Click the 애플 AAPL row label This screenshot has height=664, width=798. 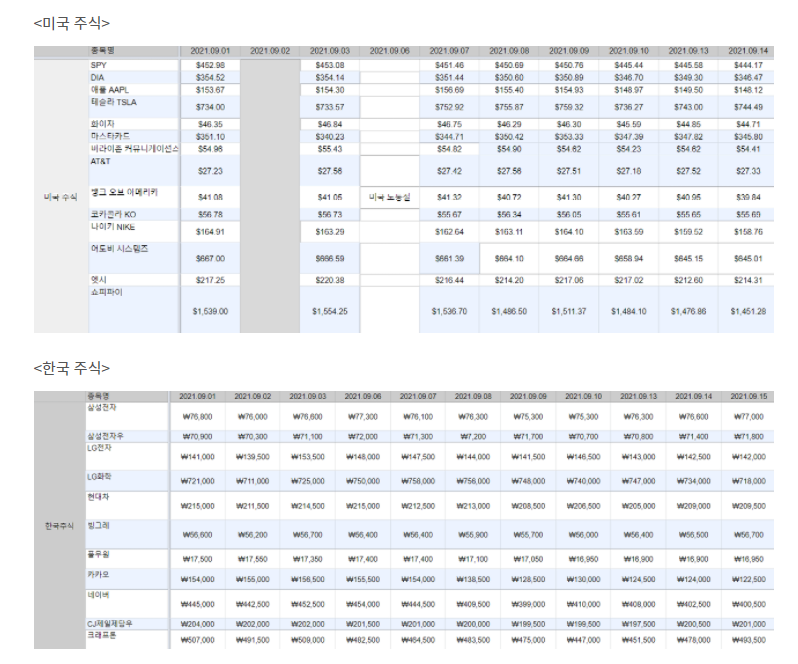tap(109, 90)
